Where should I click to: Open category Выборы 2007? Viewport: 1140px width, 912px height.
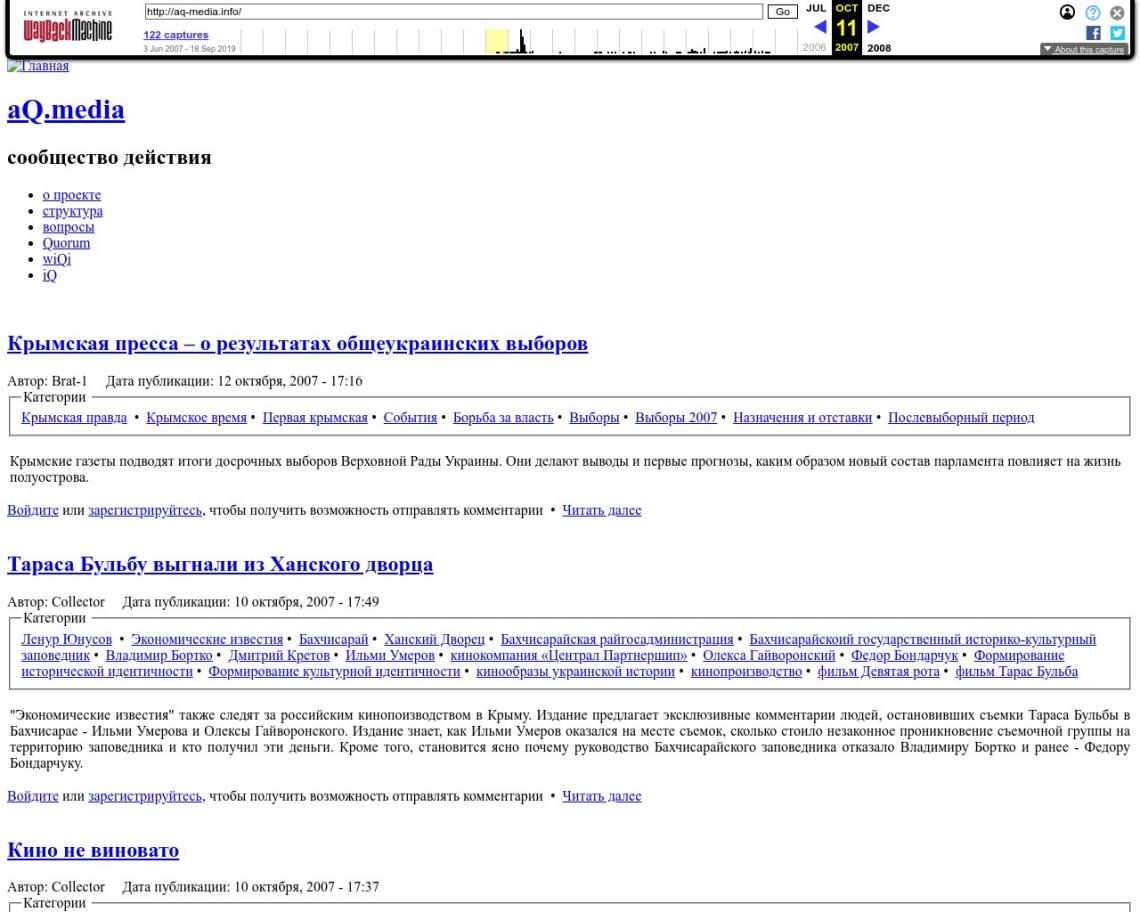pos(676,417)
